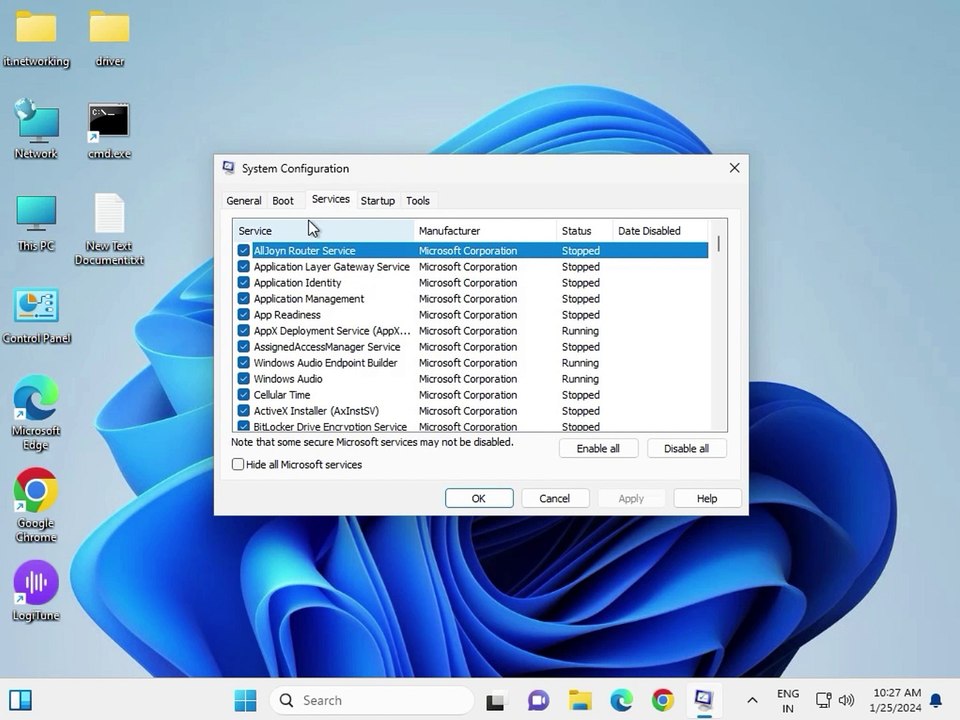Open the clock showing 10:27 AM
This screenshot has height=720, width=960.
click(896, 700)
